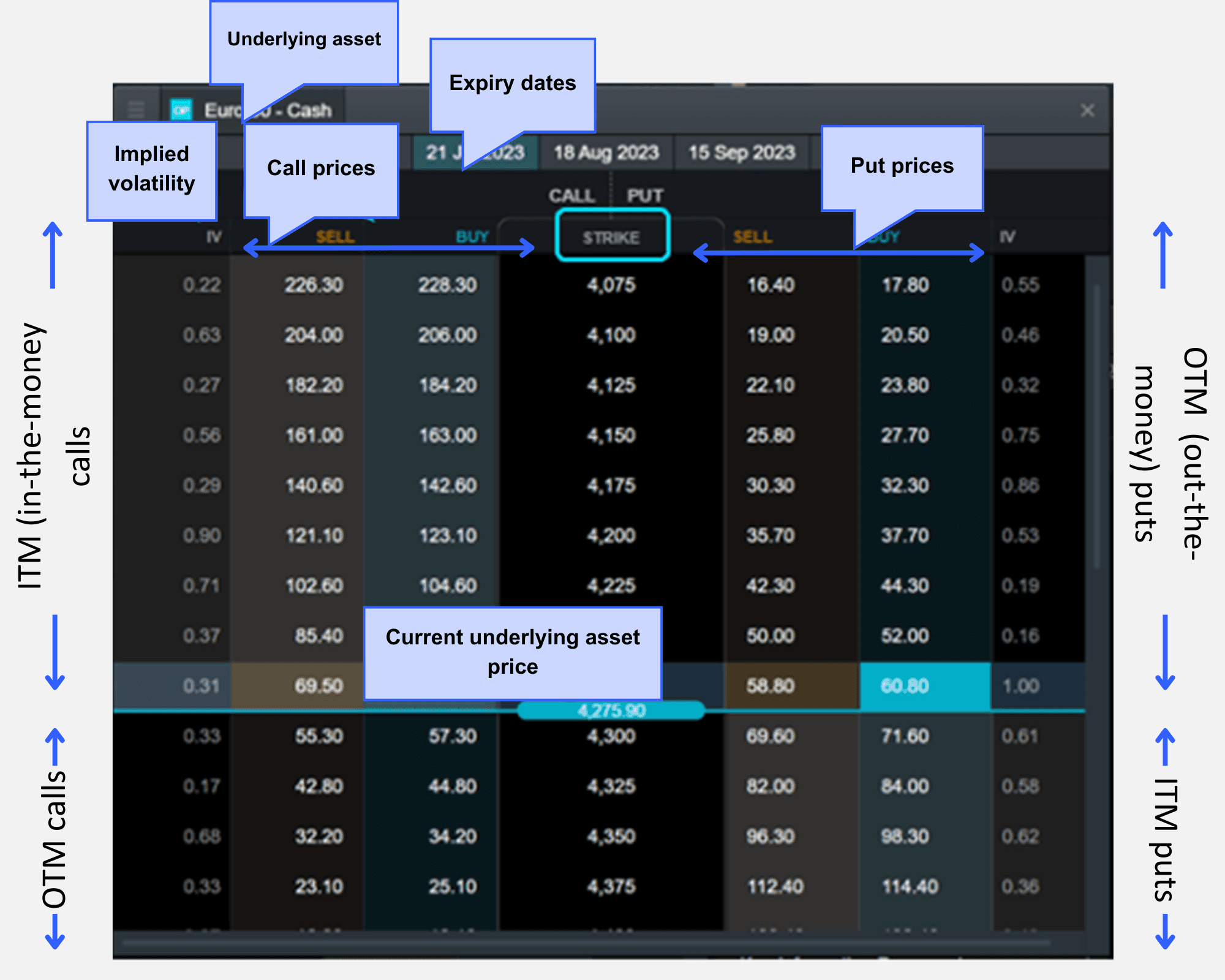This screenshot has height=980, width=1225.
Task: Click the put-side IV column header
Action: pyautogui.click(x=1008, y=237)
